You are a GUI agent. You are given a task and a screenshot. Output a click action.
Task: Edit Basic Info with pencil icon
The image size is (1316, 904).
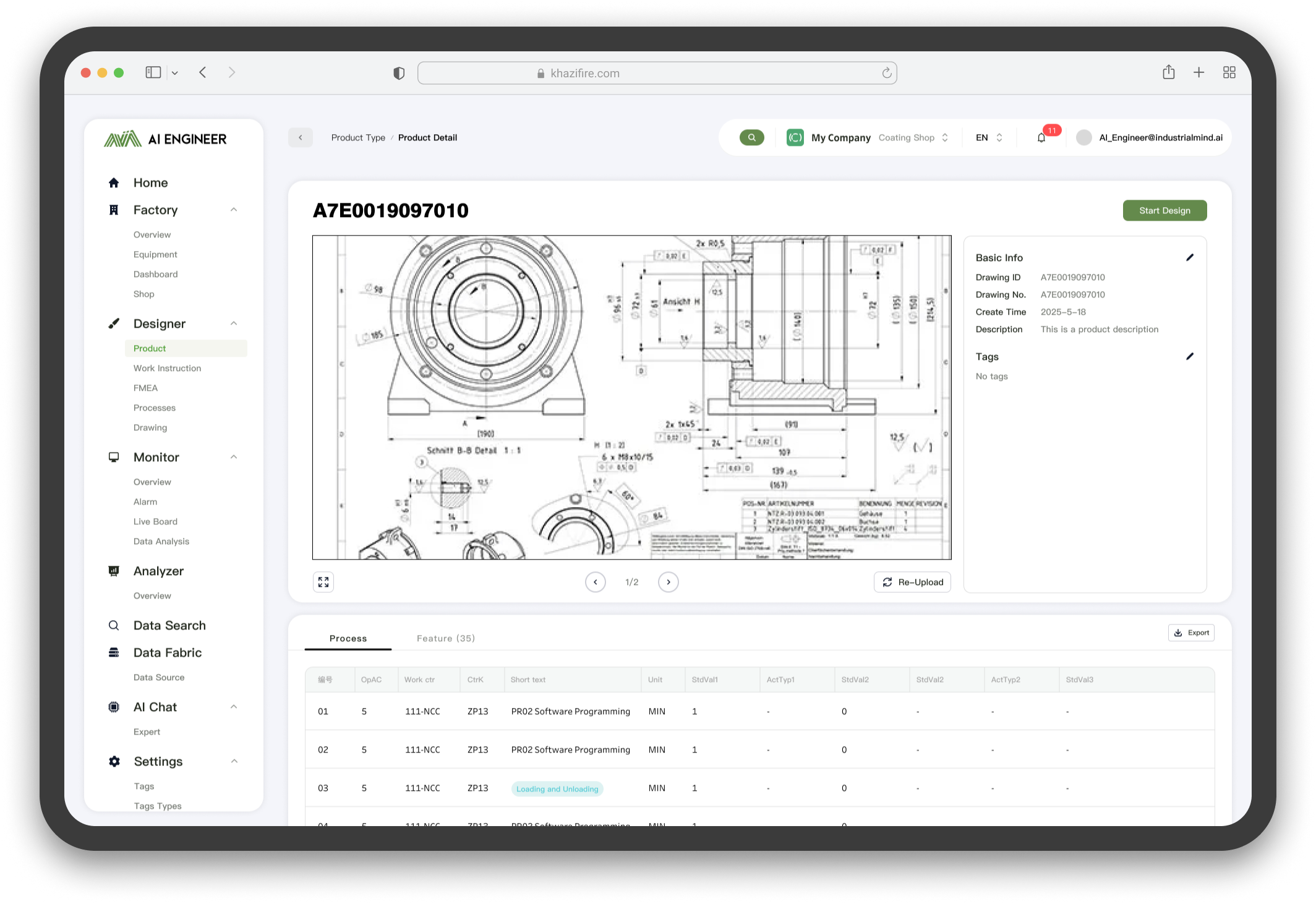[1189, 257]
